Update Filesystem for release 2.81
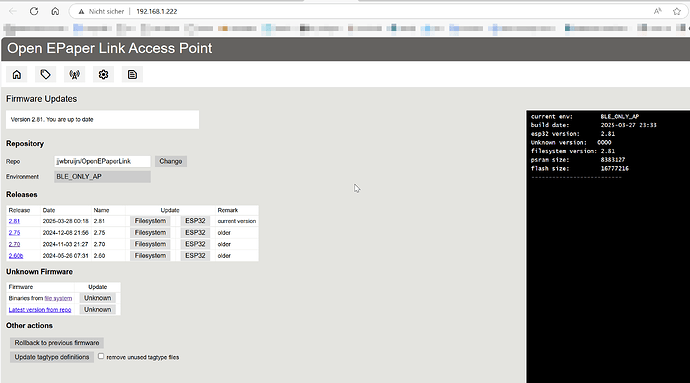This screenshot has width=690, height=383. point(150,221)
